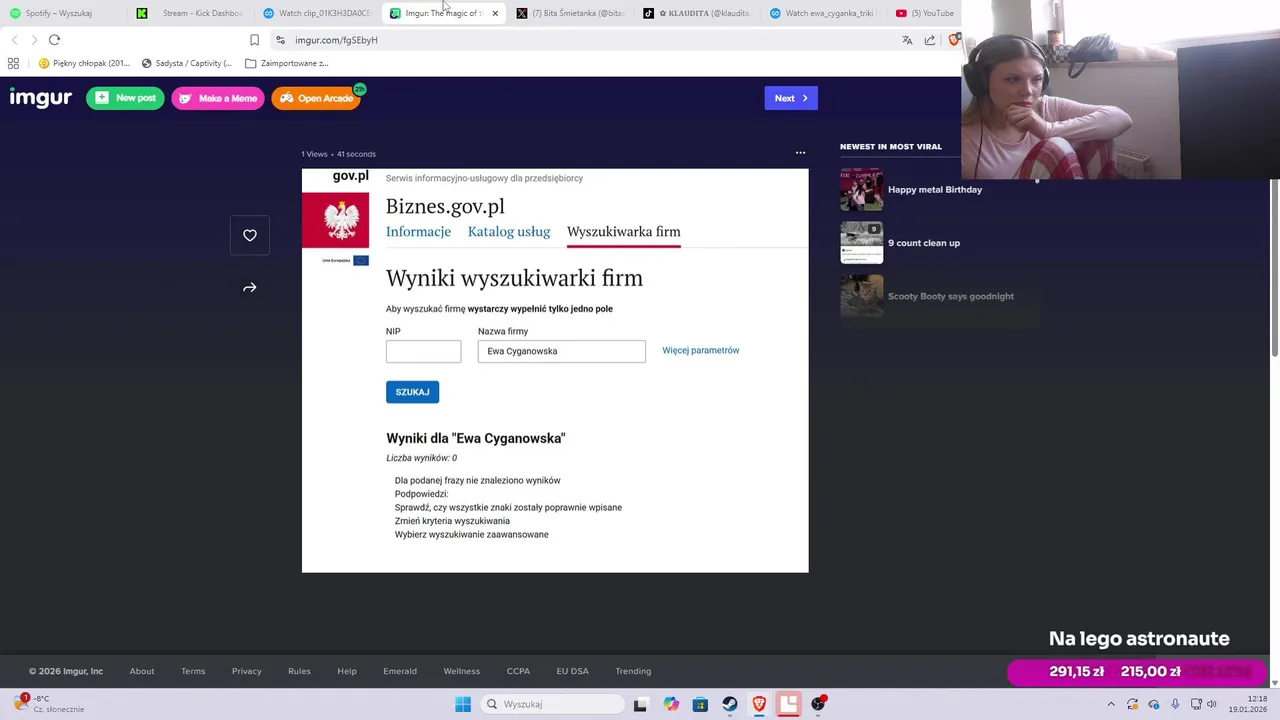This screenshot has width=1280, height=720.
Task: Click the taskbar Wyszukaj search box
Action: (552, 704)
